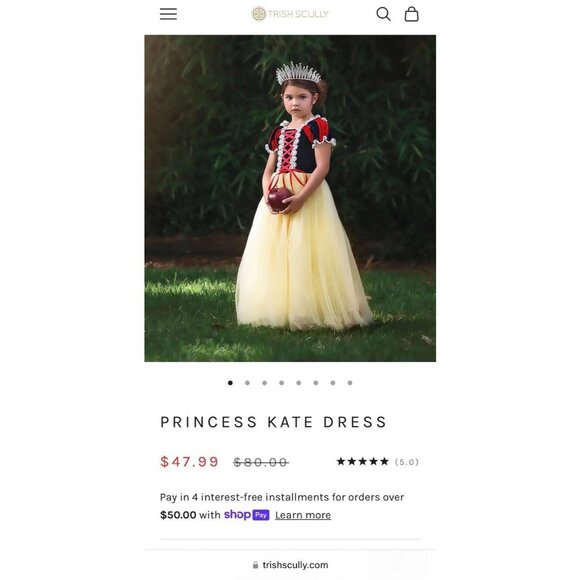Open the search magnifier icon
Viewport: 580px width, 580px height.
click(x=383, y=14)
